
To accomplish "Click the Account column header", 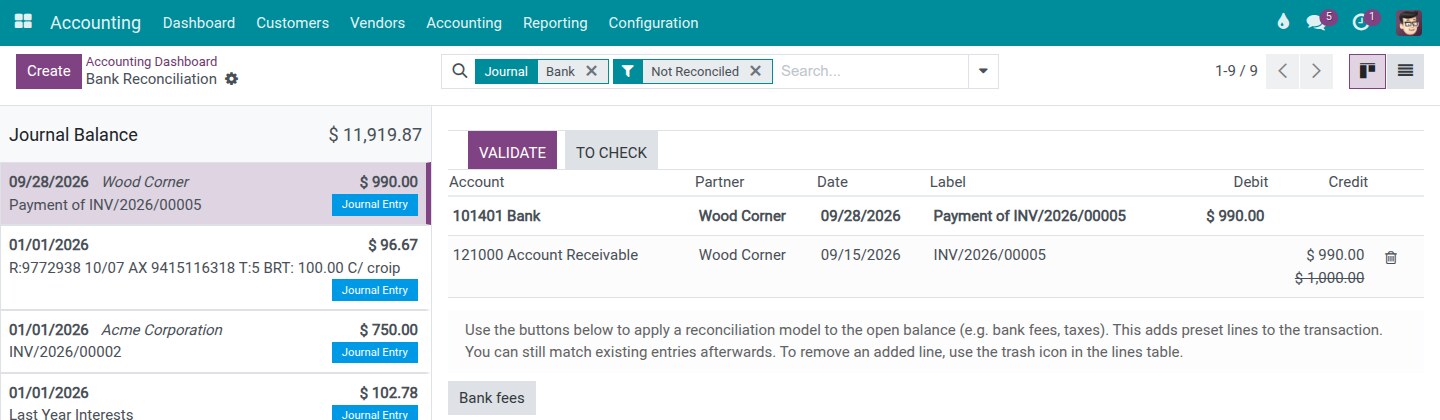I will pos(477,182).
